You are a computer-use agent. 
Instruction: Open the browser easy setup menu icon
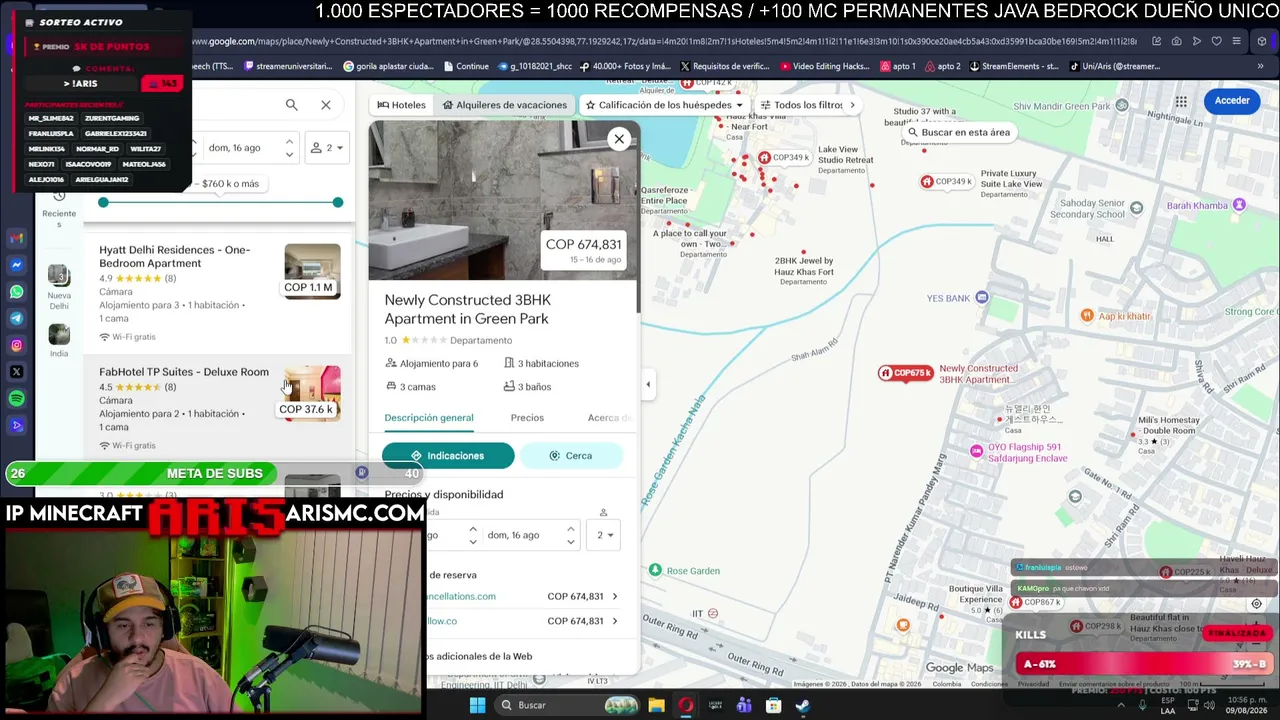(x=1236, y=41)
